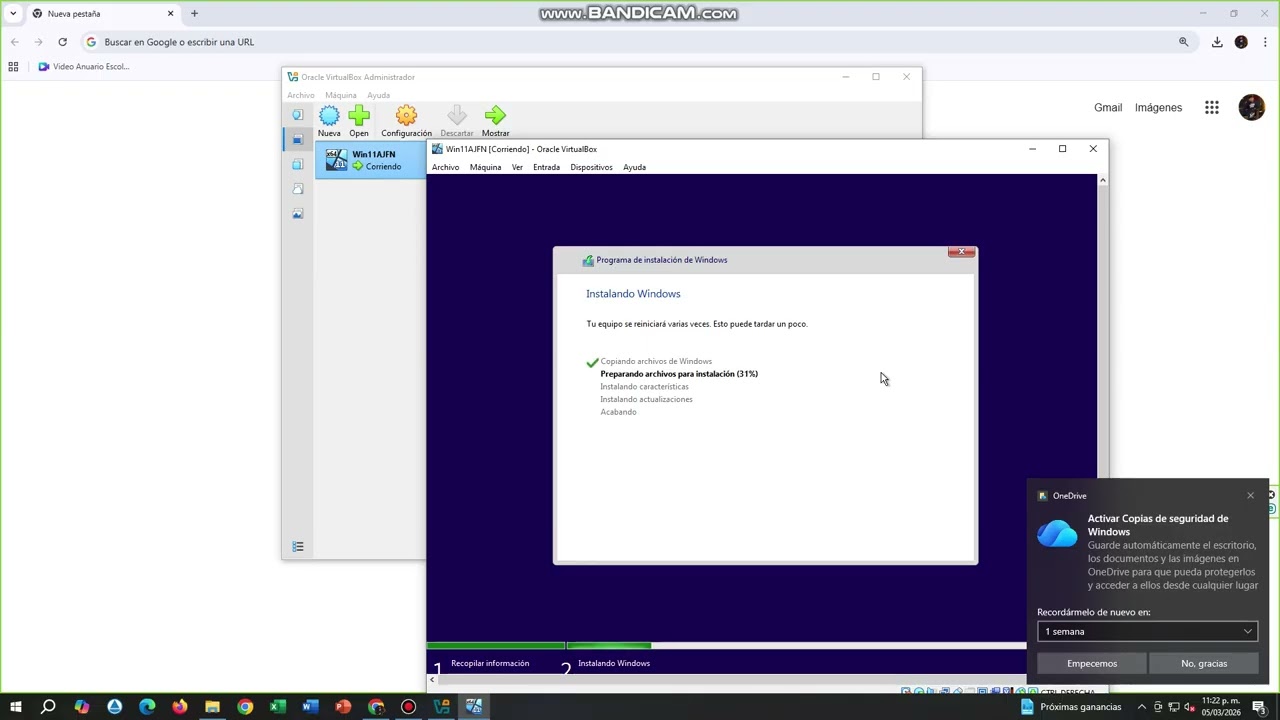Open Excel from the taskbar

click(278, 707)
